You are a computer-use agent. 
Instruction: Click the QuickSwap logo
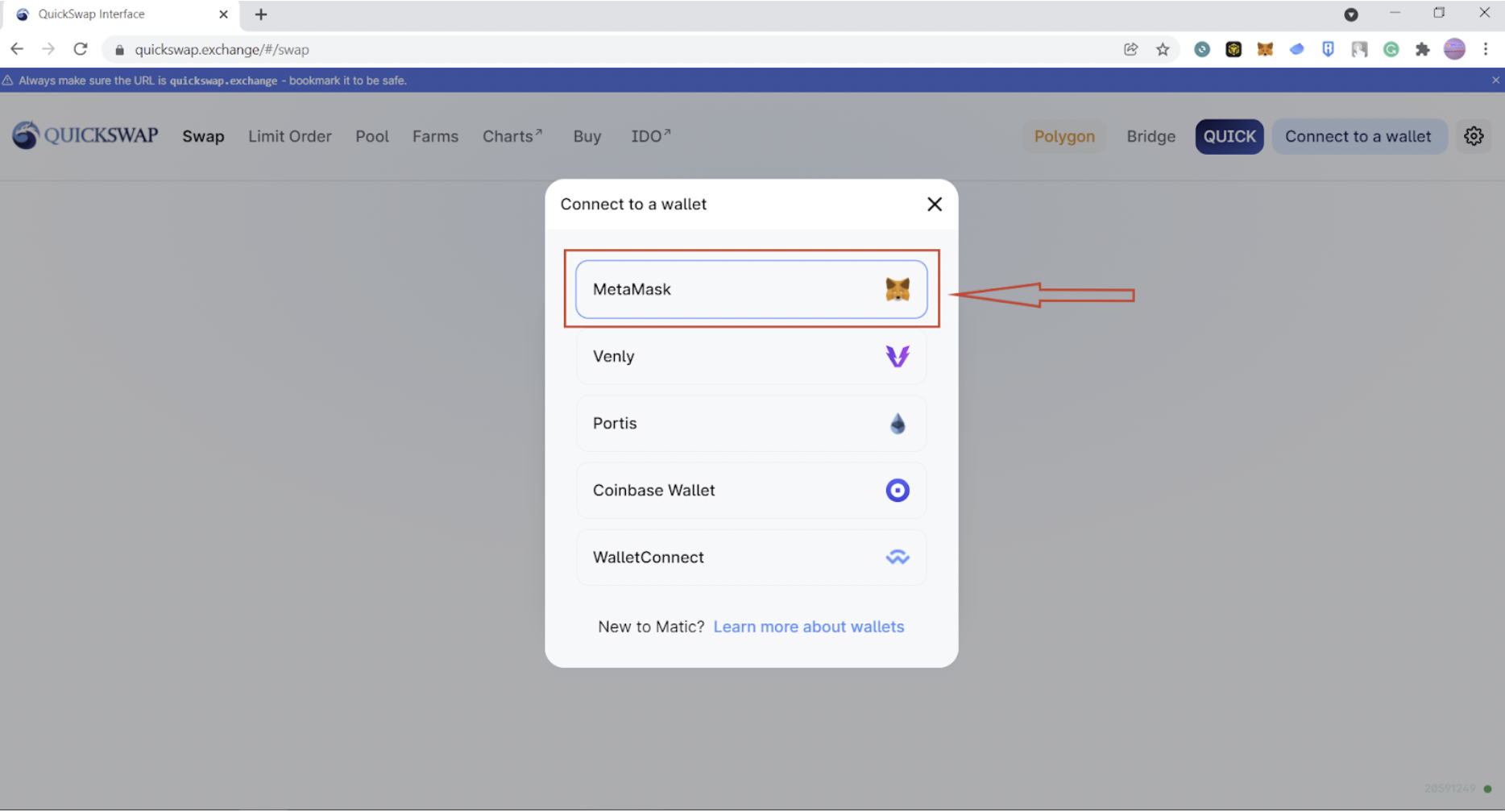[85, 135]
